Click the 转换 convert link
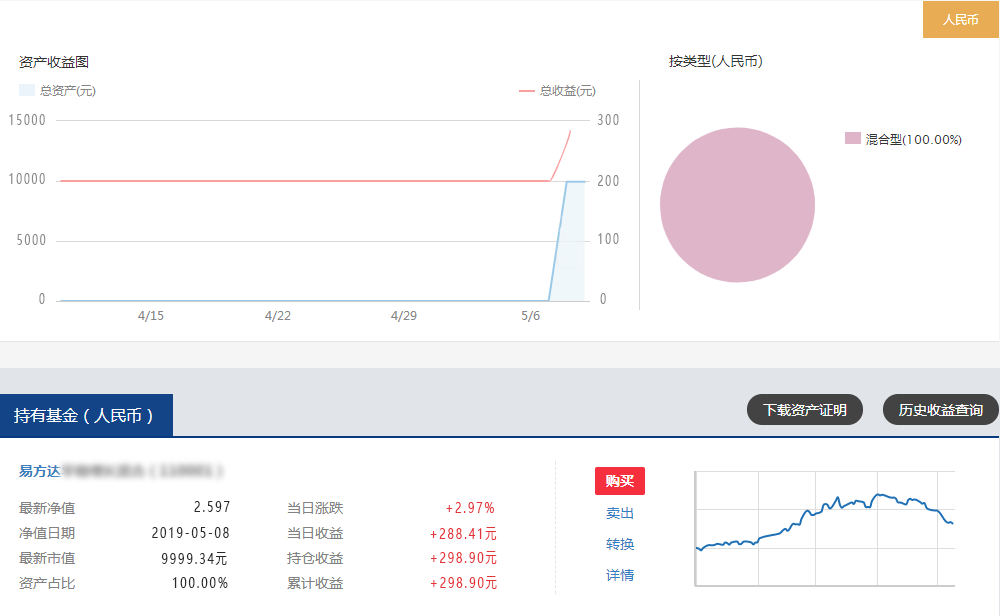 point(619,544)
